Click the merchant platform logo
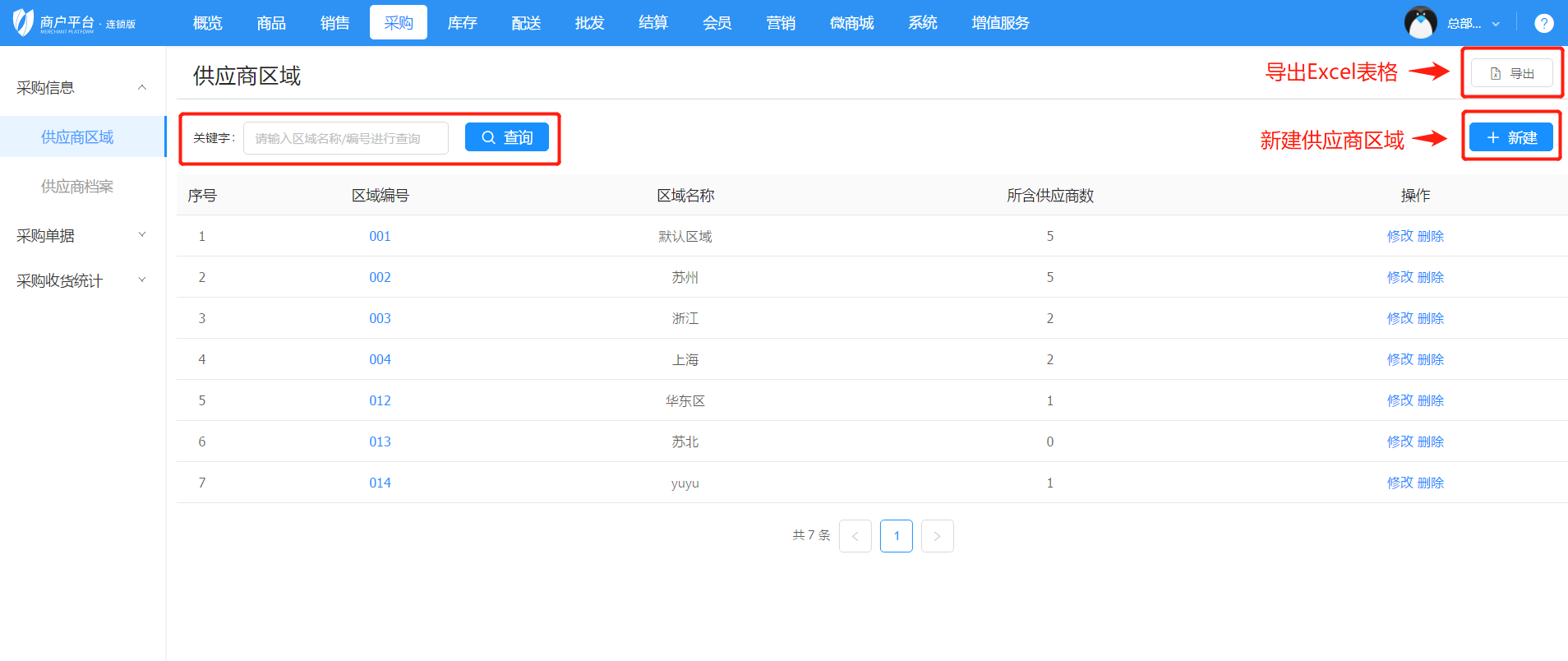 74,23
